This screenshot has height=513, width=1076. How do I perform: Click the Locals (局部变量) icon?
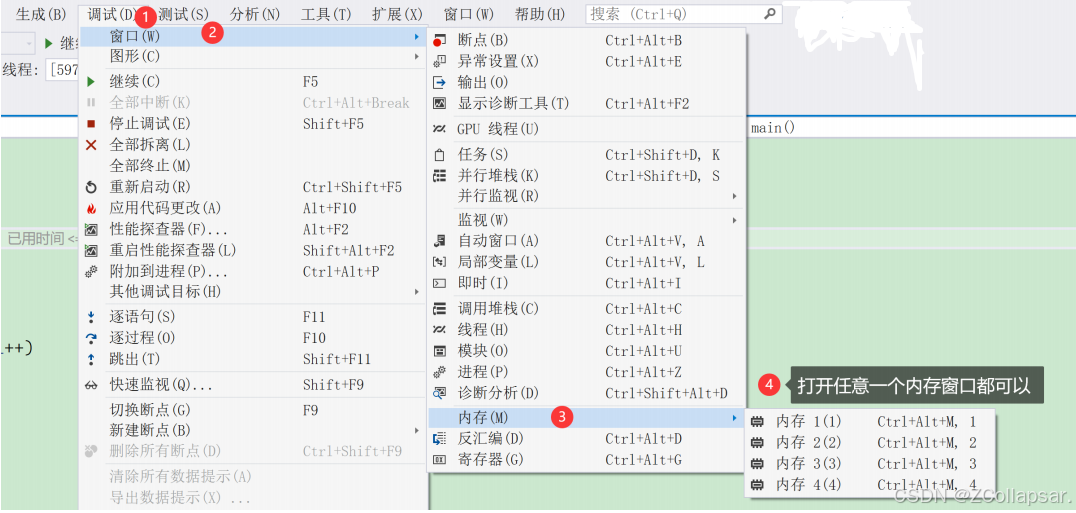(x=440, y=262)
